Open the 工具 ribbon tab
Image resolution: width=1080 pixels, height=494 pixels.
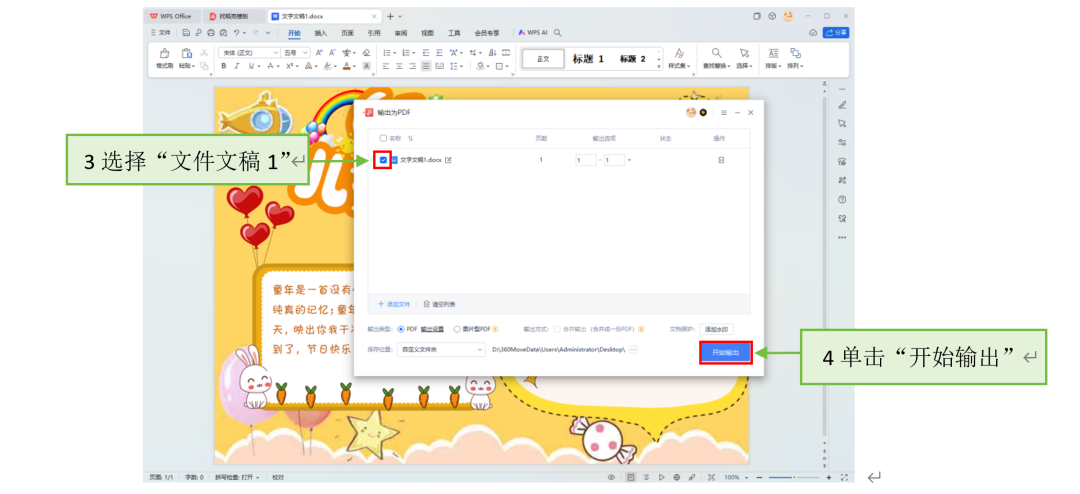click(x=454, y=32)
